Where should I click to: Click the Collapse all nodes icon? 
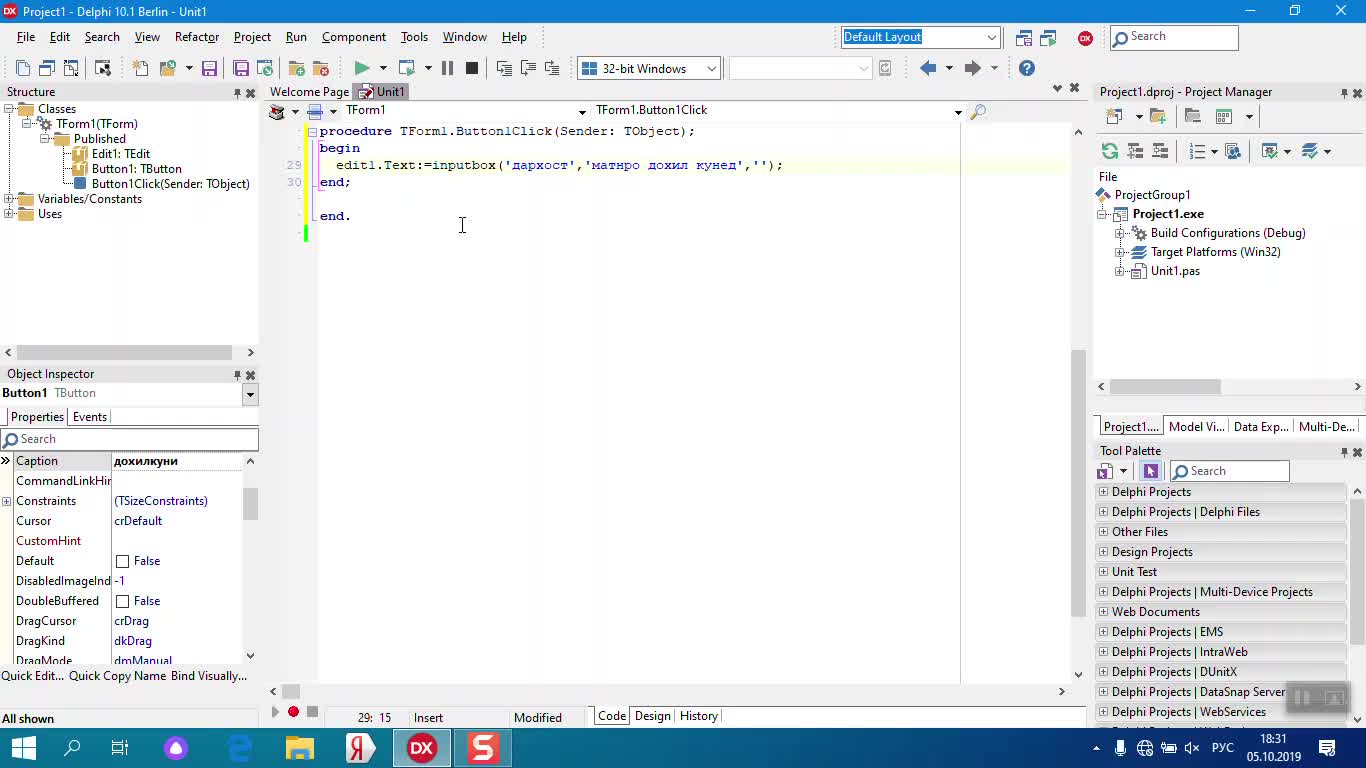pyautogui.click(x=1160, y=151)
